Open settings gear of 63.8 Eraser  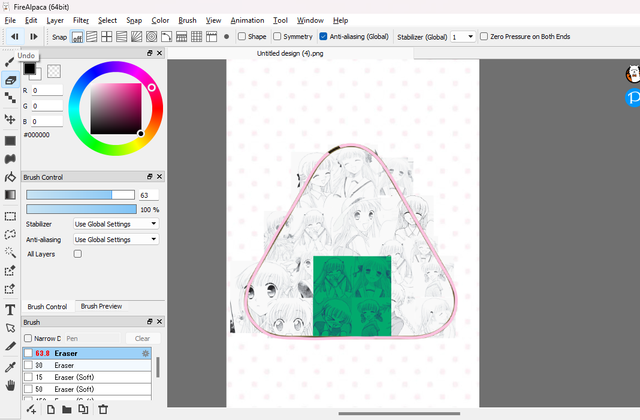145,353
